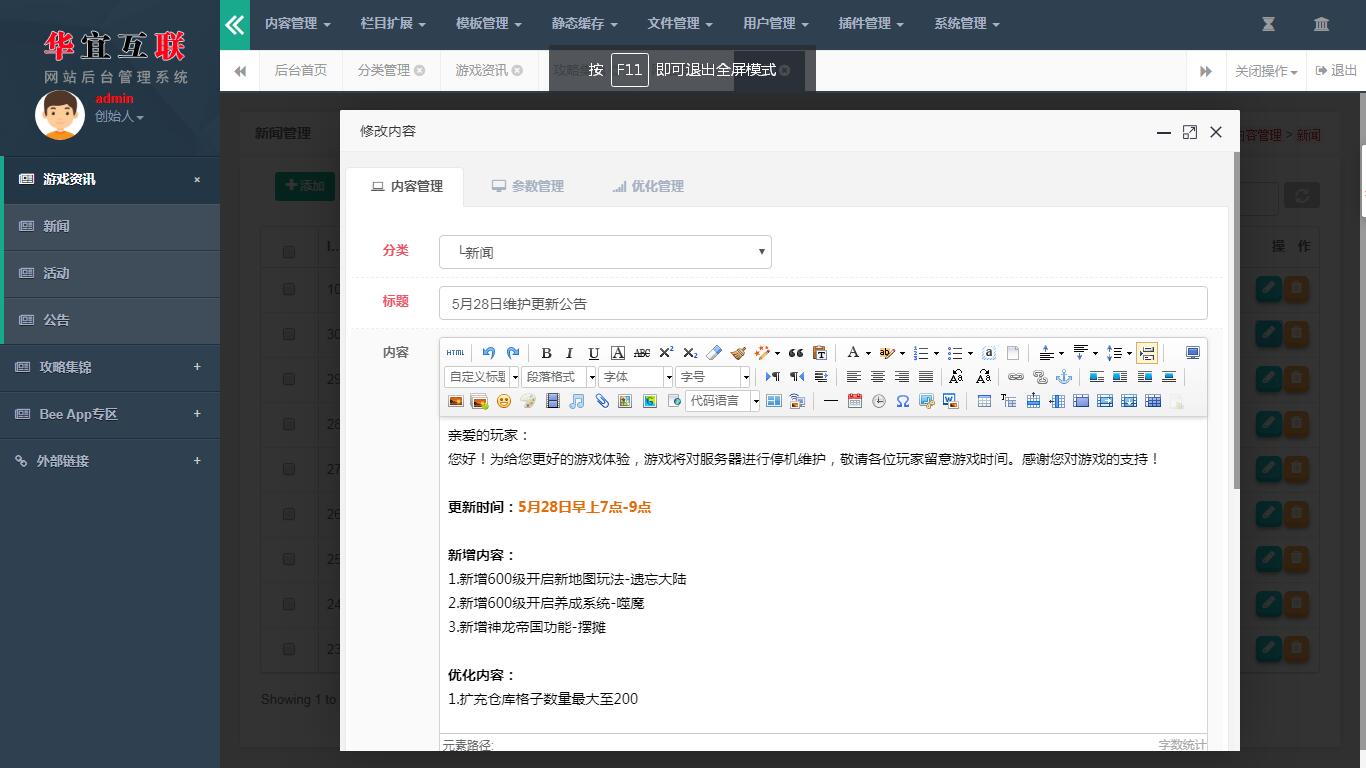Open 活动 in the sidebar

click(x=112, y=273)
